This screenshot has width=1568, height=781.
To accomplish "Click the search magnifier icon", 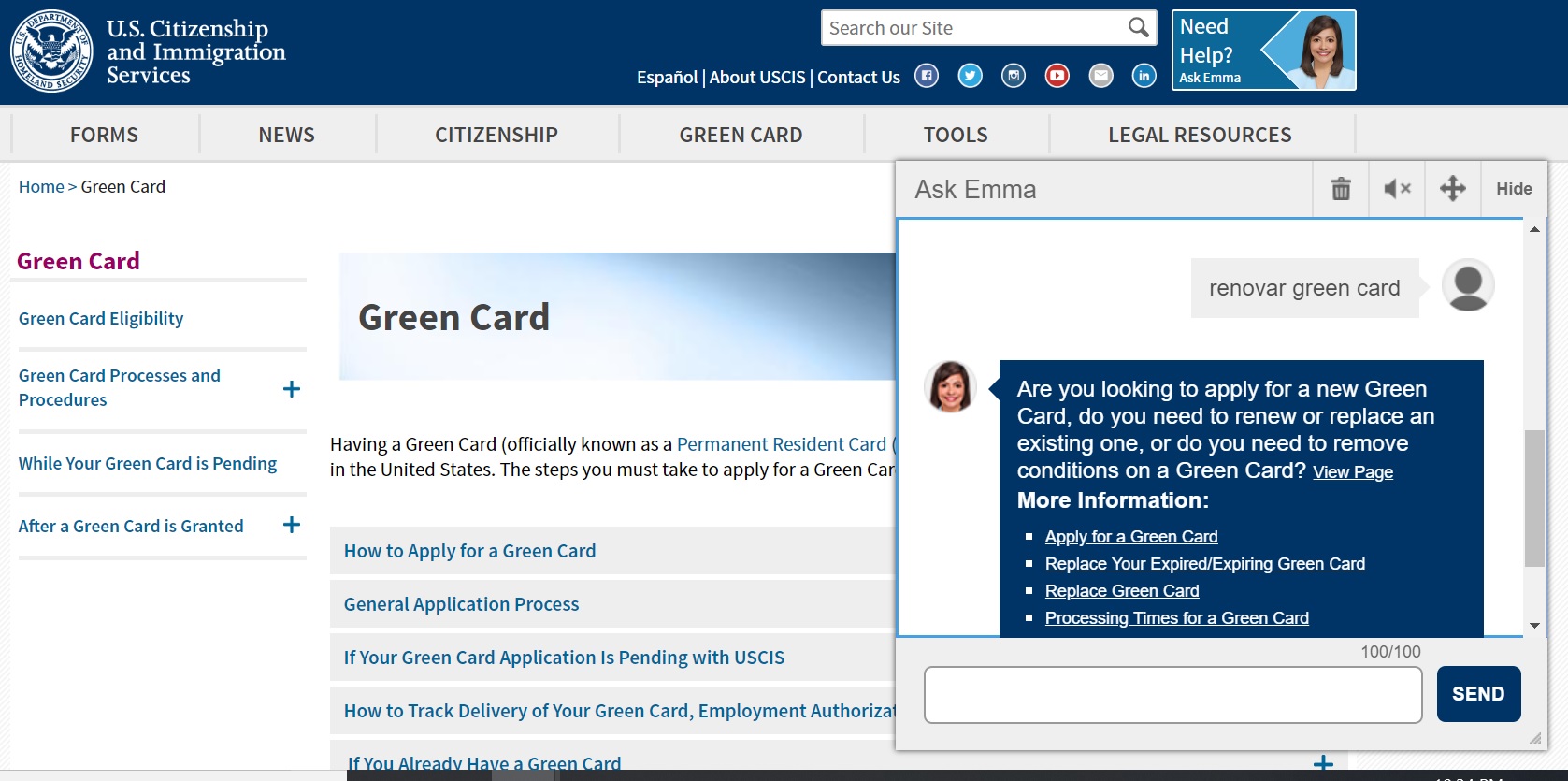I will pyautogui.click(x=1138, y=28).
